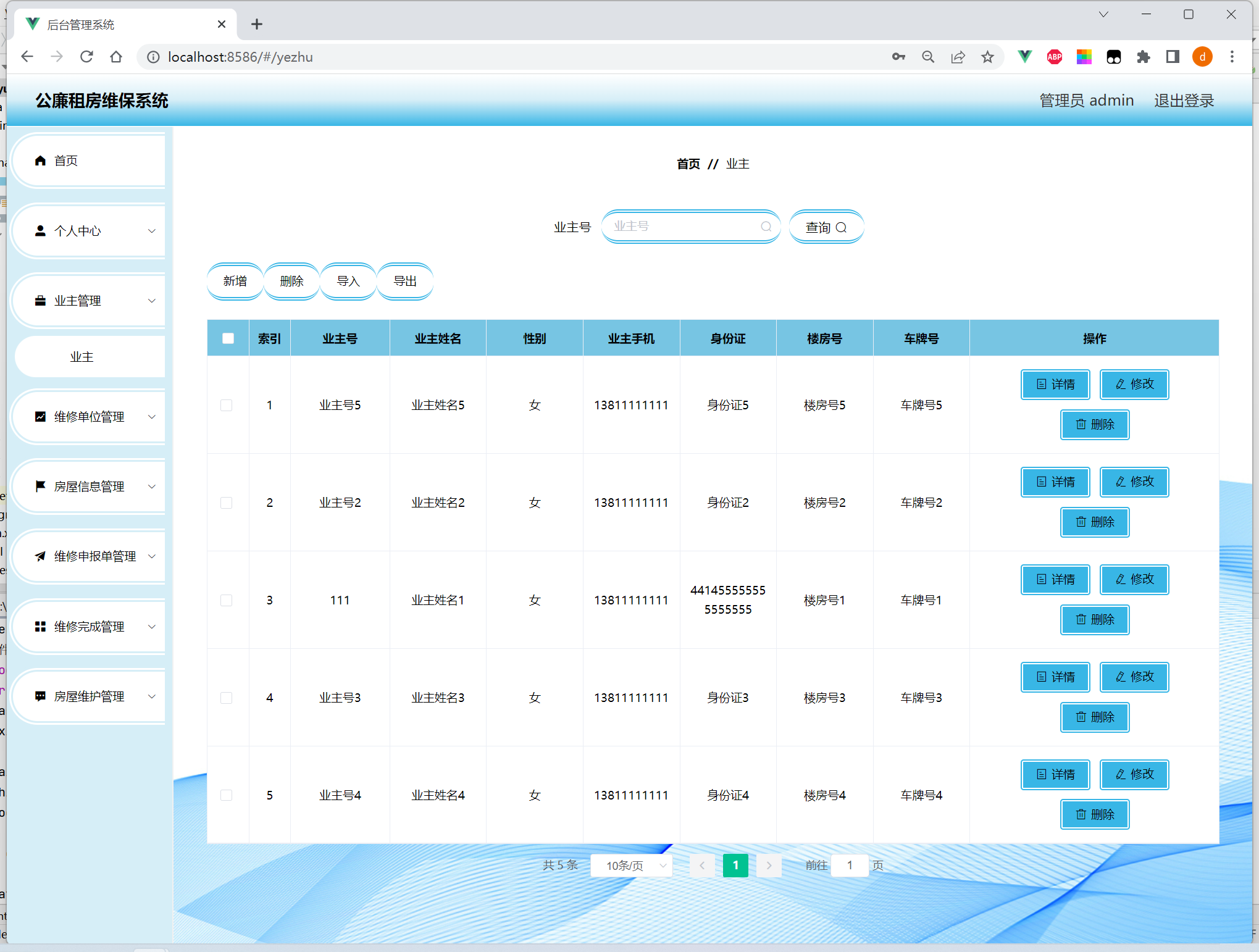Open the 10条/页 page size dropdown

click(x=631, y=865)
